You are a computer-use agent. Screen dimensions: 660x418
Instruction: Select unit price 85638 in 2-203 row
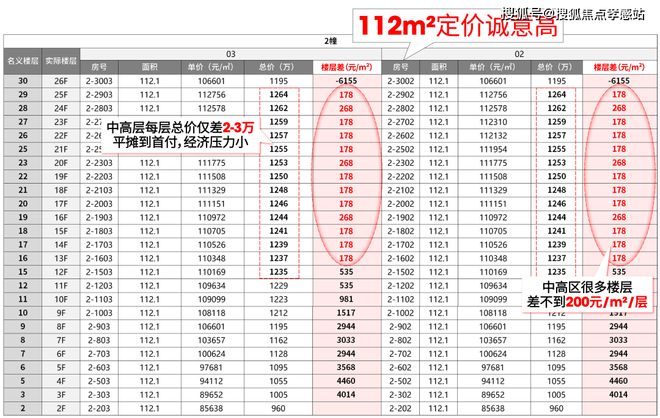[x=212, y=408]
